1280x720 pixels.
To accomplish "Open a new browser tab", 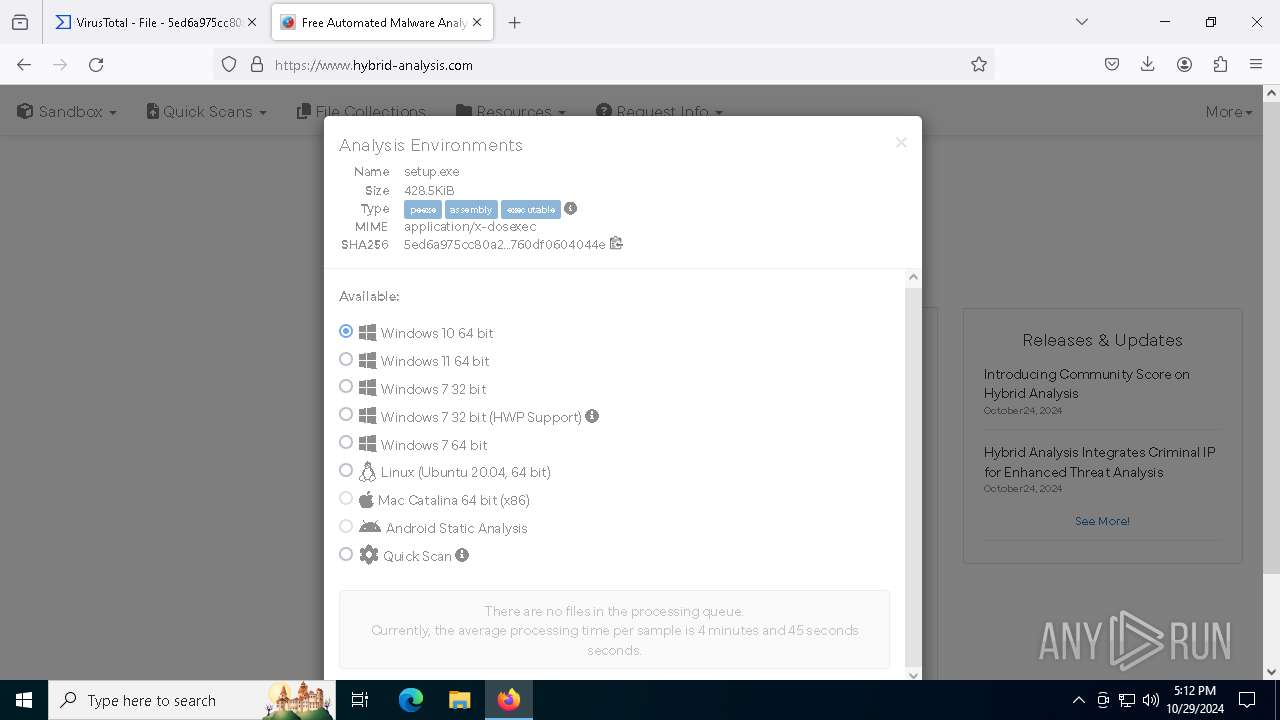I will 515,22.
